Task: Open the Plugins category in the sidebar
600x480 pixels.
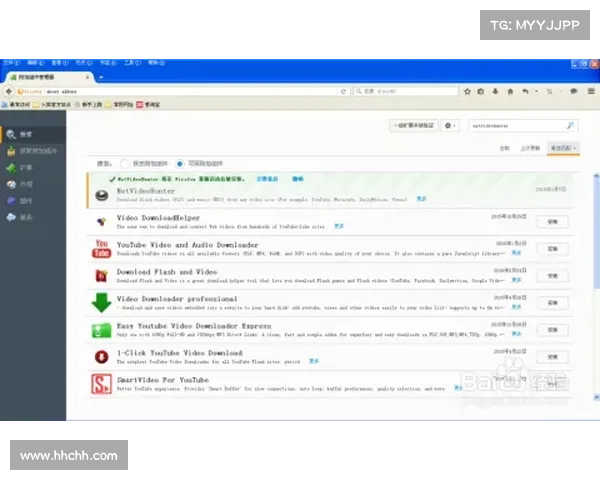Action: coord(25,200)
